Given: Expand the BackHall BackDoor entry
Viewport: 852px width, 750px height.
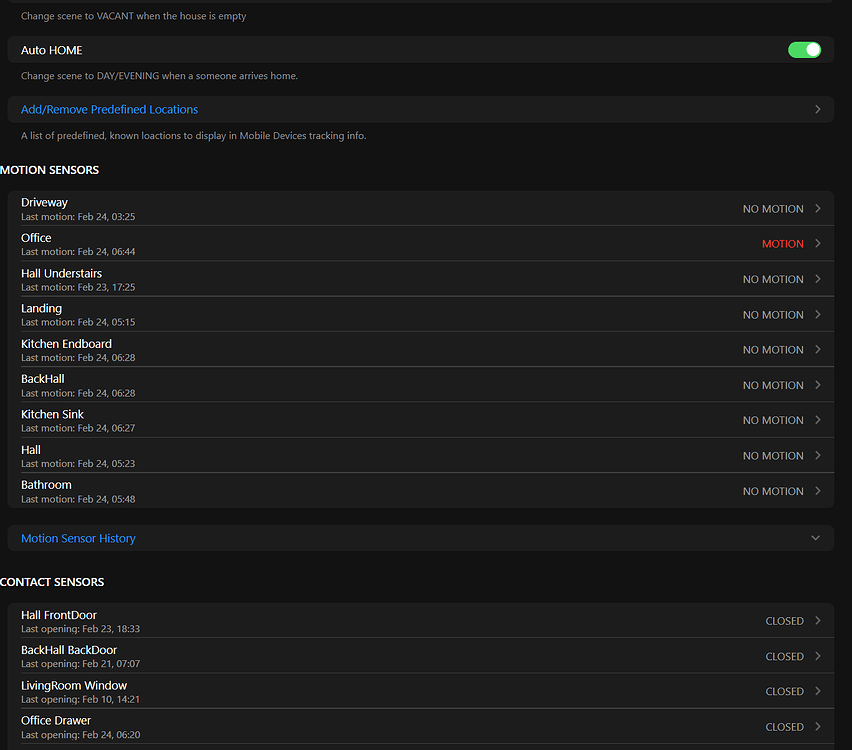Looking at the screenshot, I should [x=817, y=656].
